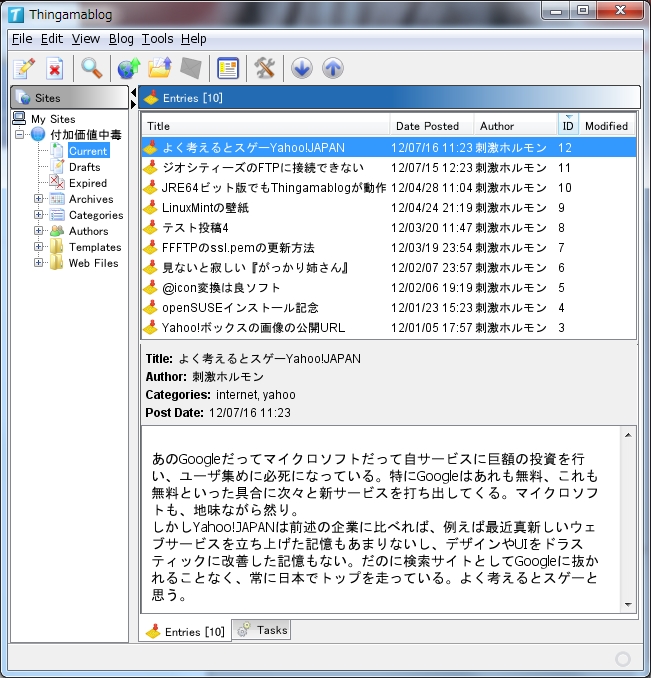This screenshot has height=678, width=651.
Task: Click entry icon of LinuxMintの壁紙 row
Action: 150,208
